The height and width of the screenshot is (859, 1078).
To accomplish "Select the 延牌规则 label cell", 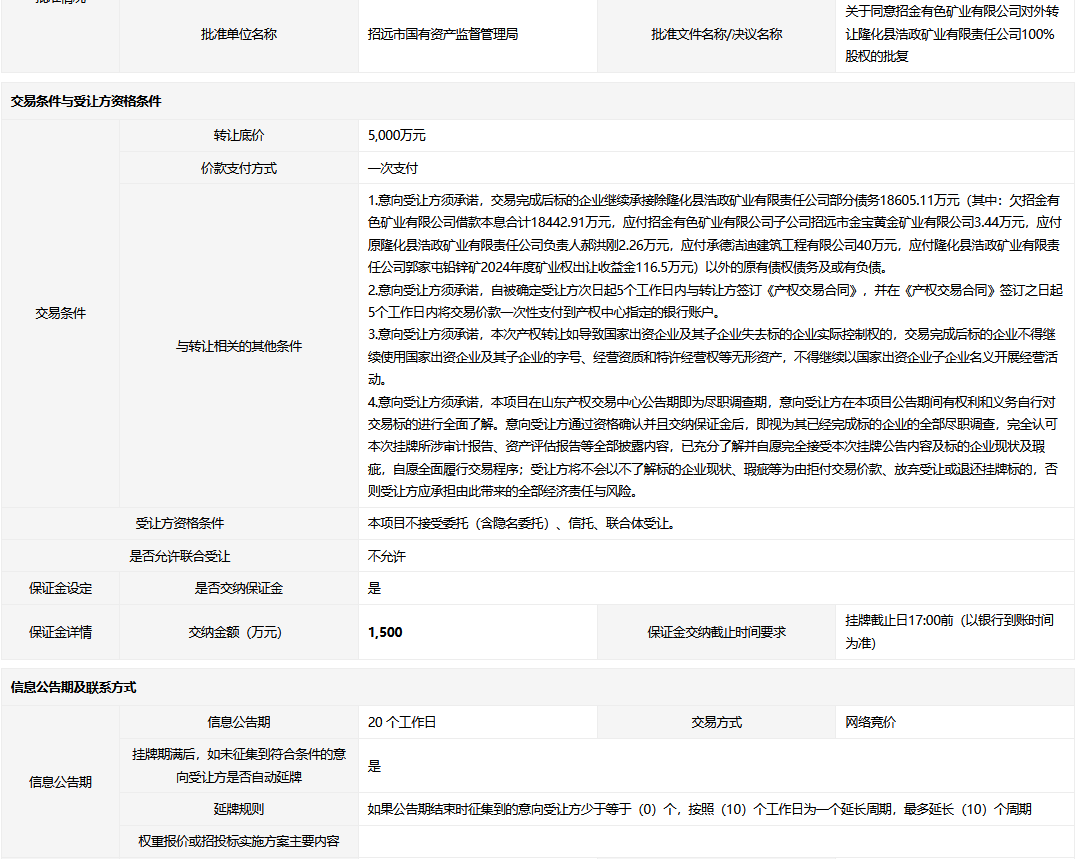I will [x=238, y=809].
